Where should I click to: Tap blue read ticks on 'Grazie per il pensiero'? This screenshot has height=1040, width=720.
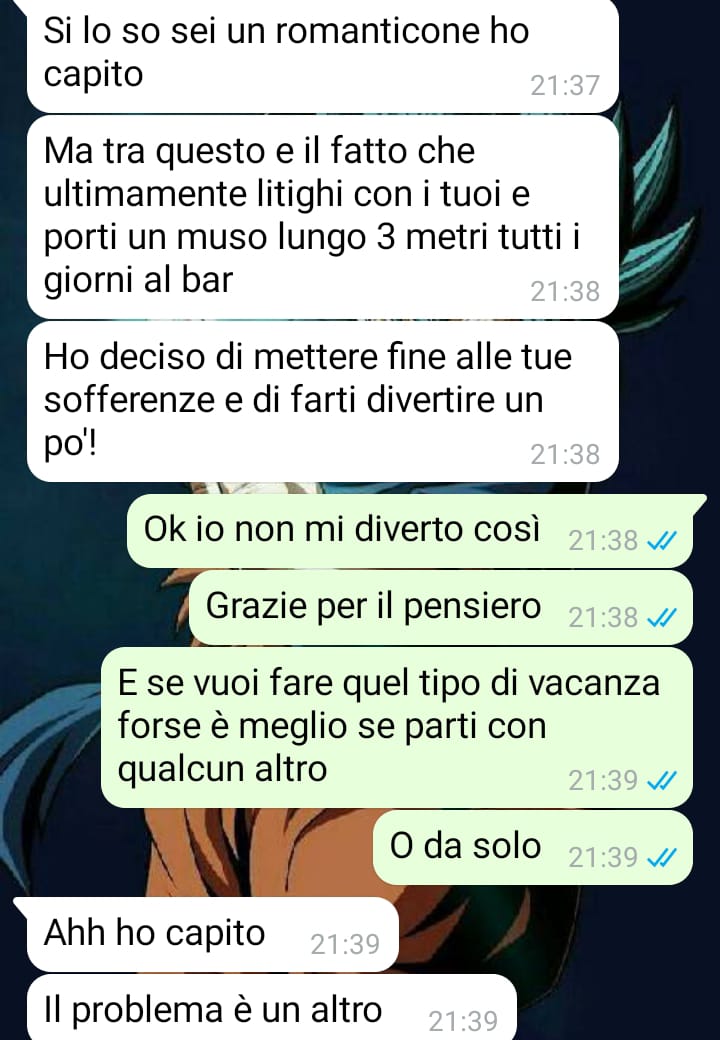coord(662,618)
